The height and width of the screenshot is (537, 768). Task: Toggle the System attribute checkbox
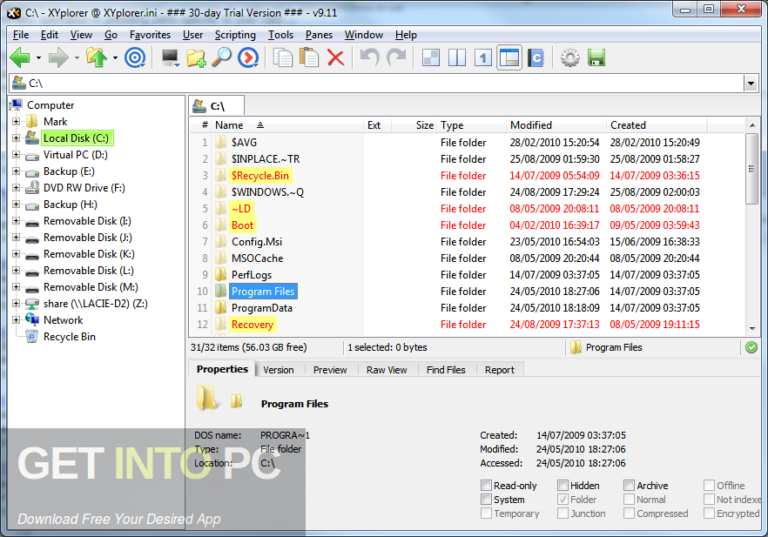coord(486,499)
